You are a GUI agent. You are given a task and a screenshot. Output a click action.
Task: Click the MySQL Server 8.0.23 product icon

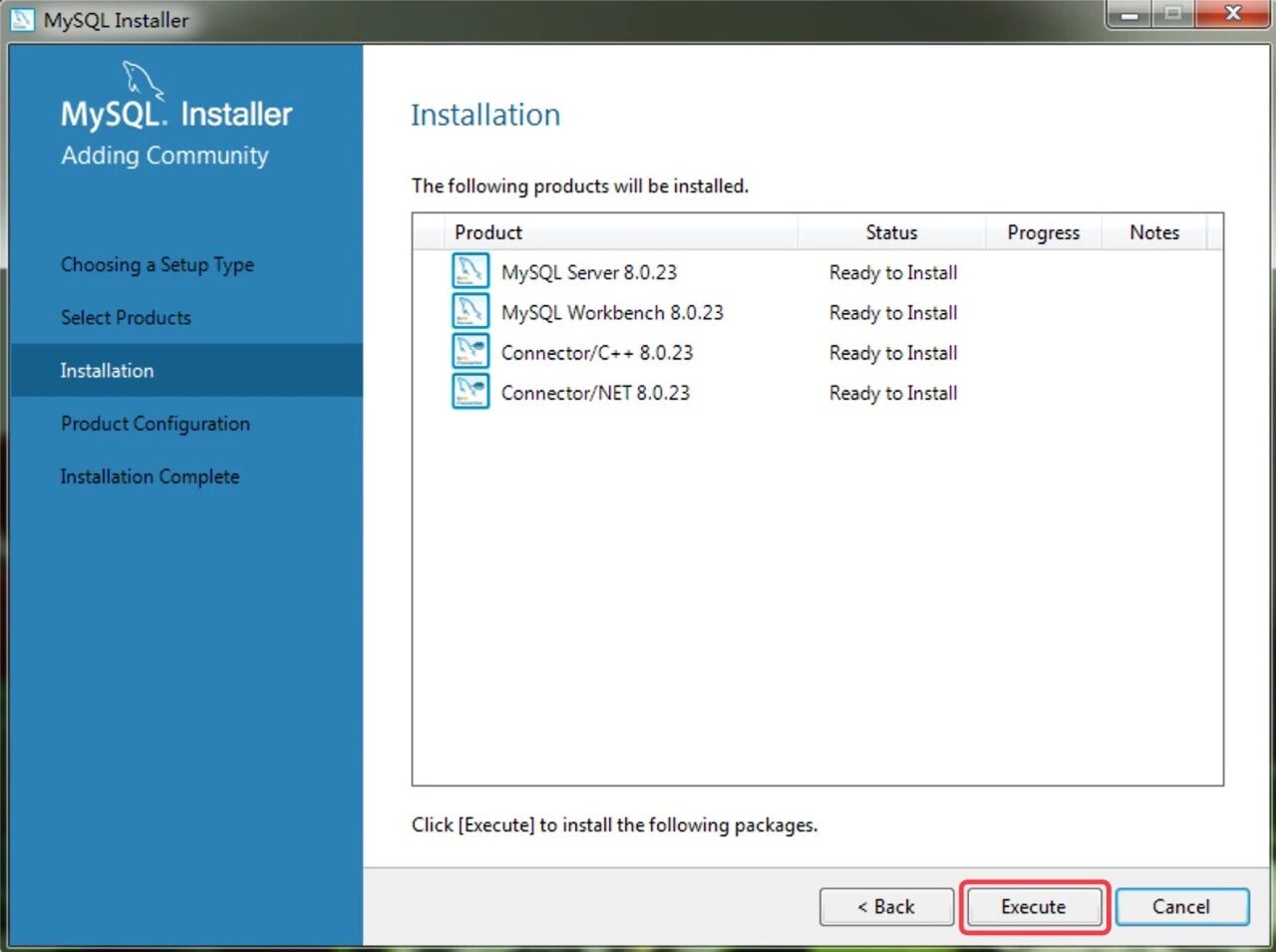coord(471,270)
